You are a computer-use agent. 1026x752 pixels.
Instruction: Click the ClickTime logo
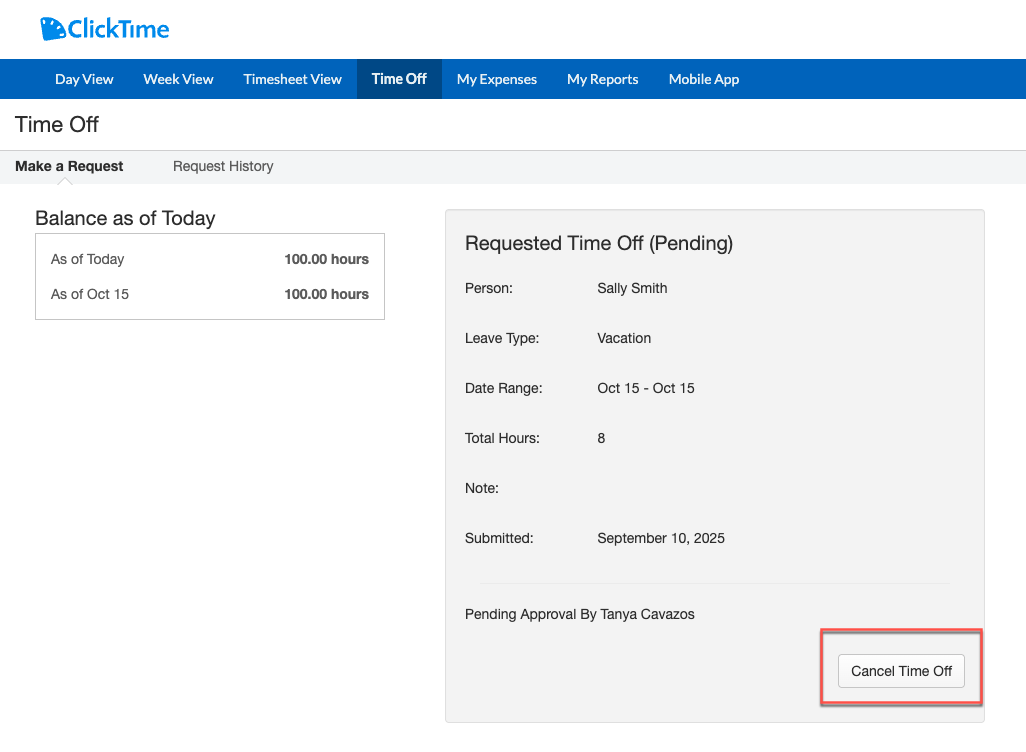point(105,29)
